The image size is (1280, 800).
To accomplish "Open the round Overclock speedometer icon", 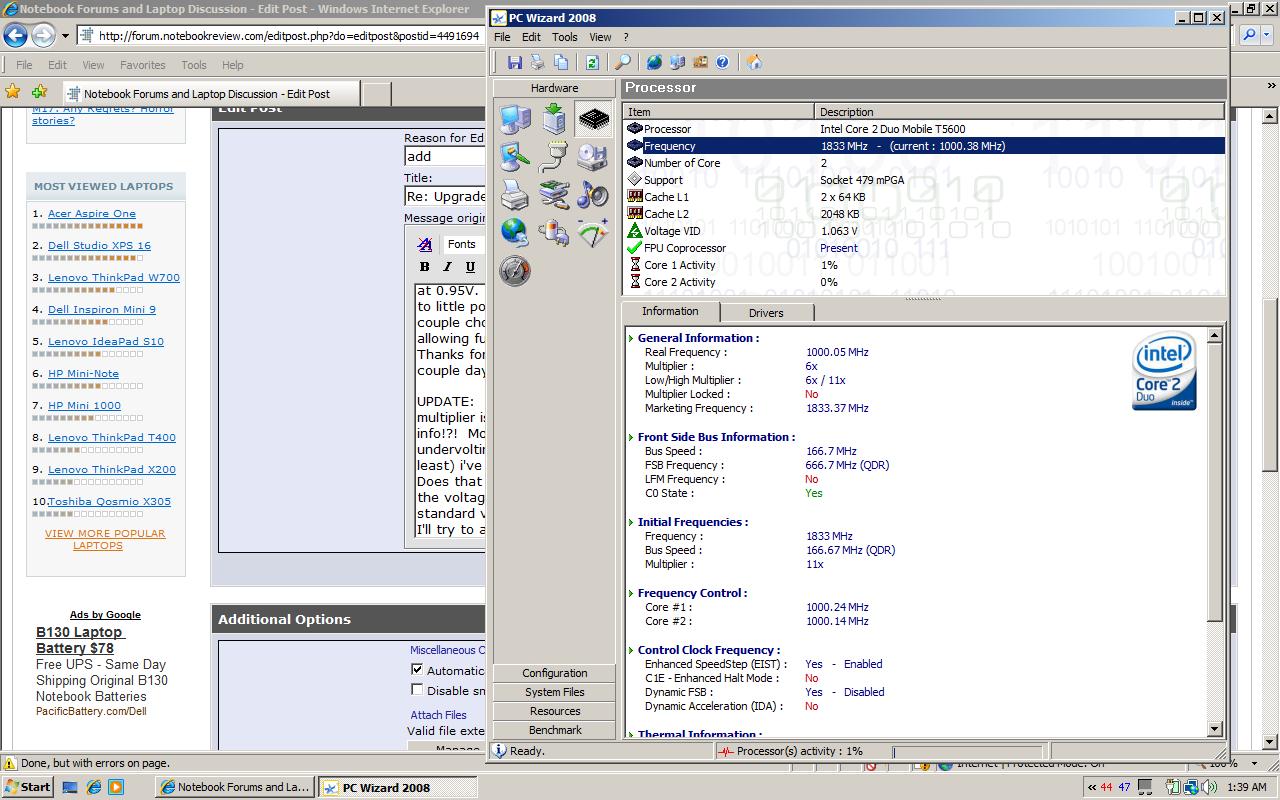I will click(516, 270).
